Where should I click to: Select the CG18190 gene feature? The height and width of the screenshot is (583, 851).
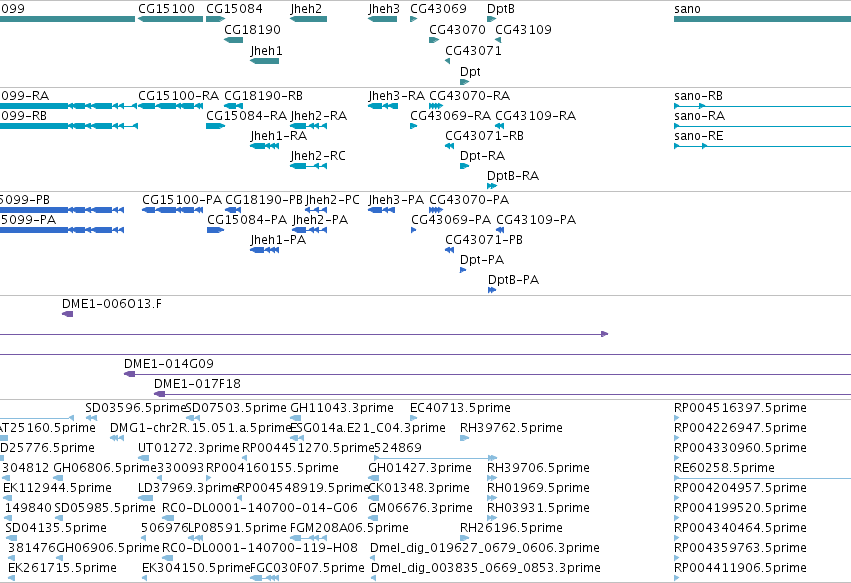233,40
